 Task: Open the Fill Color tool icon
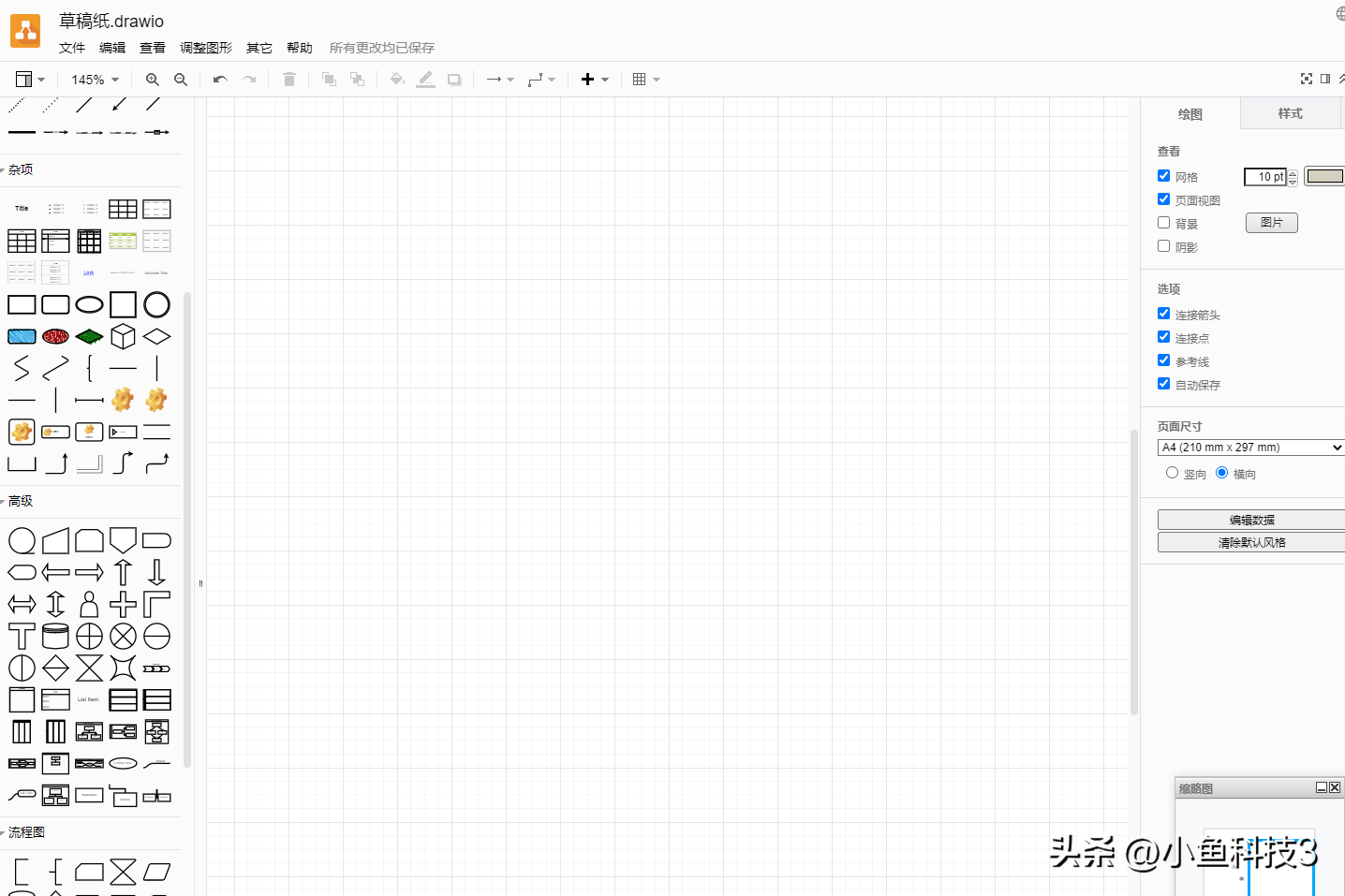[397, 79]
